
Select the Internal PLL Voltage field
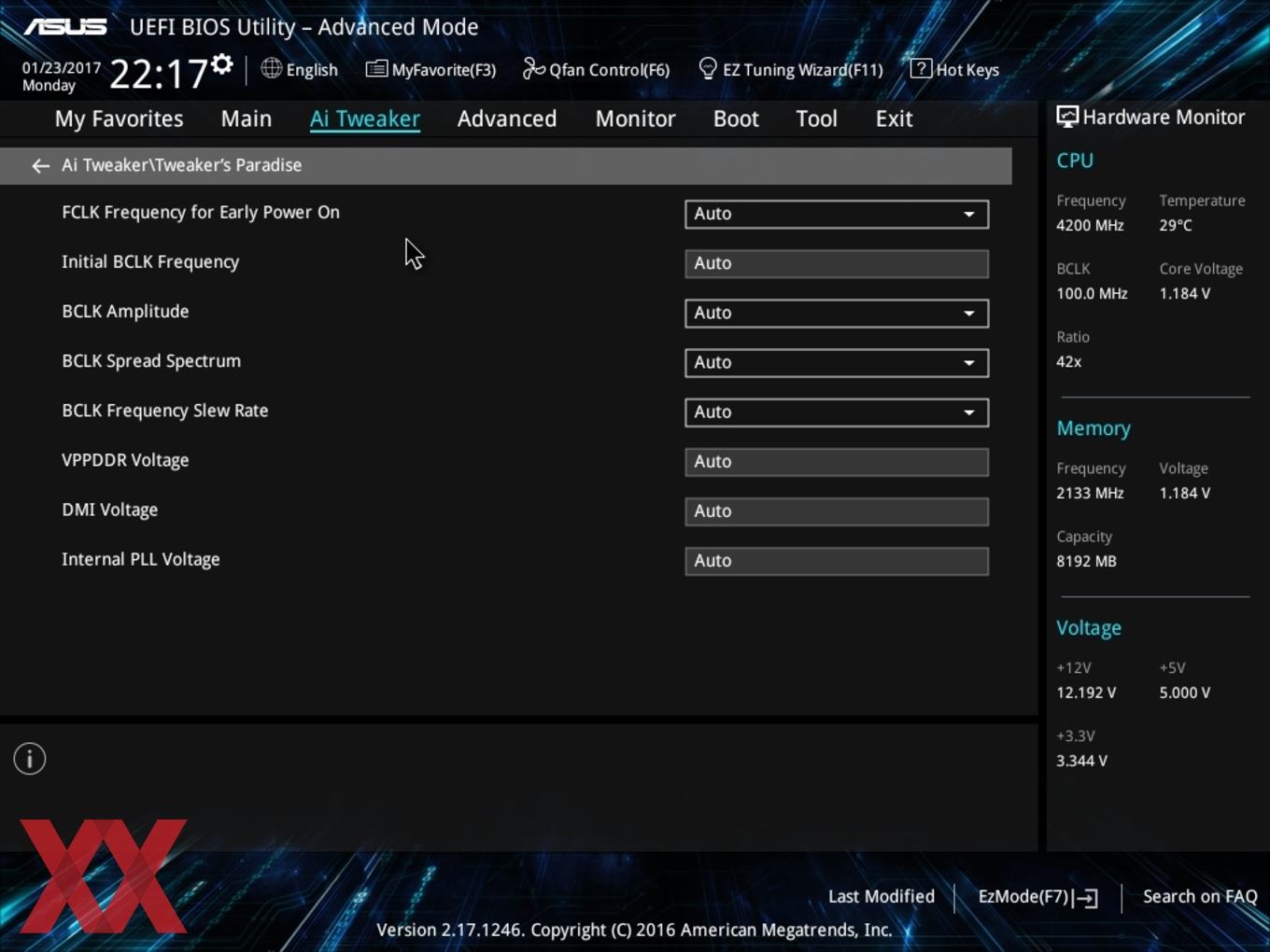pos(837,560)
